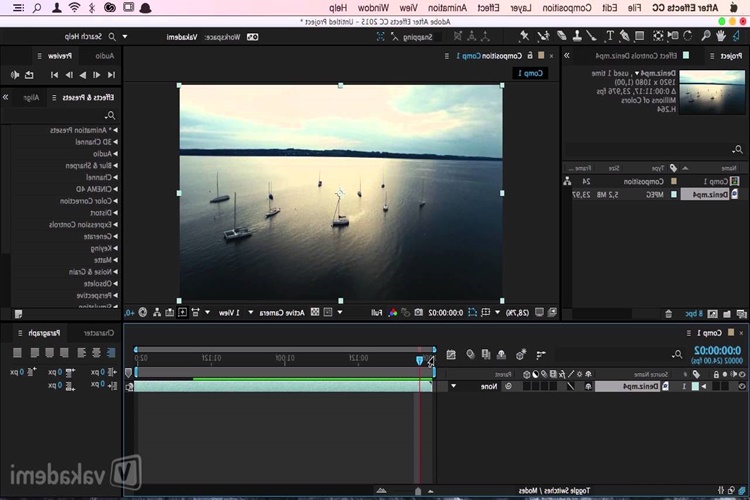The height and width of the screenshot is (500, 750).
Task: Click the timeline zoom slider handle
Action: click(418, 491)
